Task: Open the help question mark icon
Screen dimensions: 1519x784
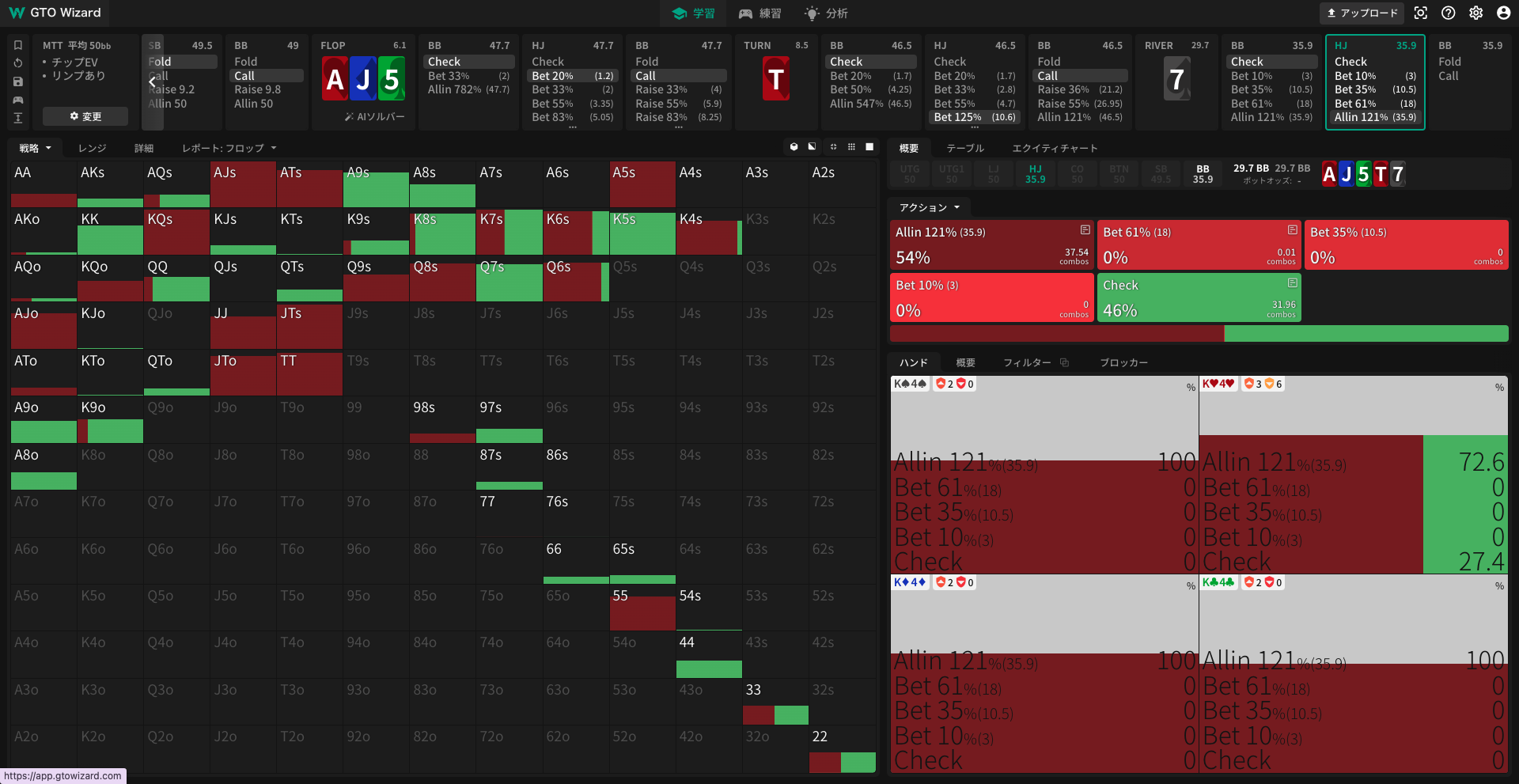Action: (x=1449, y=13)
